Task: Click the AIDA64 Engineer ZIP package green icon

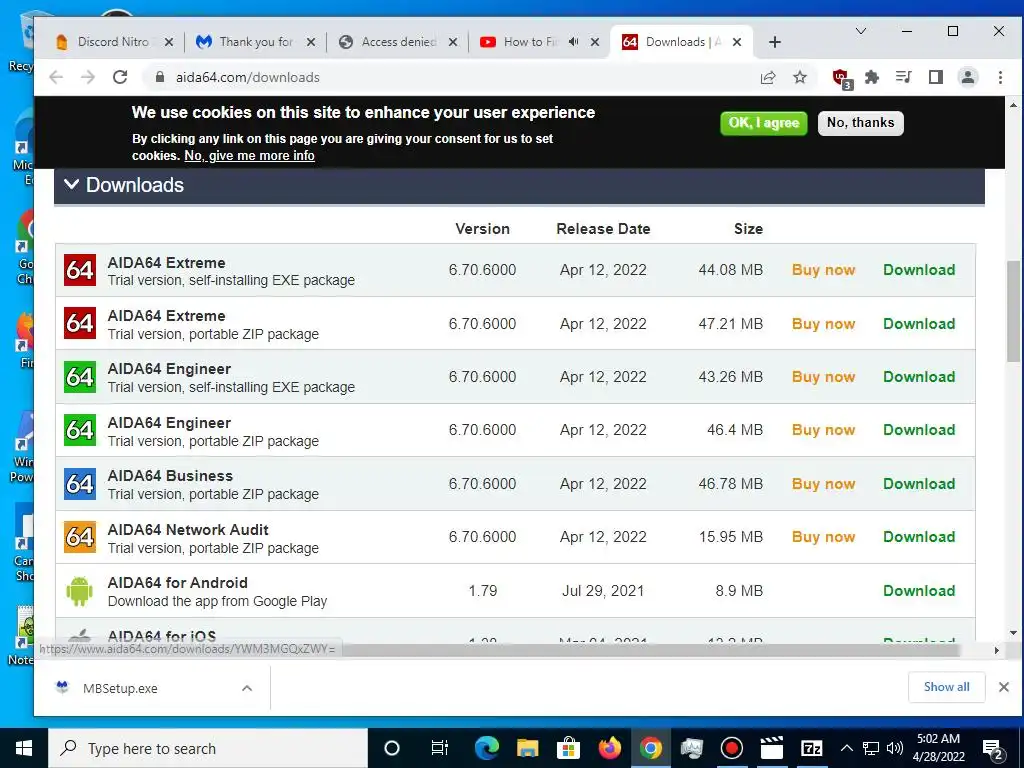Action: [80, 430]
